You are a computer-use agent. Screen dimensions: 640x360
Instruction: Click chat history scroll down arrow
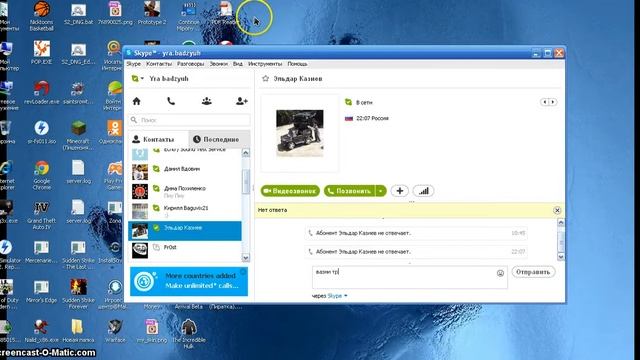561,257
